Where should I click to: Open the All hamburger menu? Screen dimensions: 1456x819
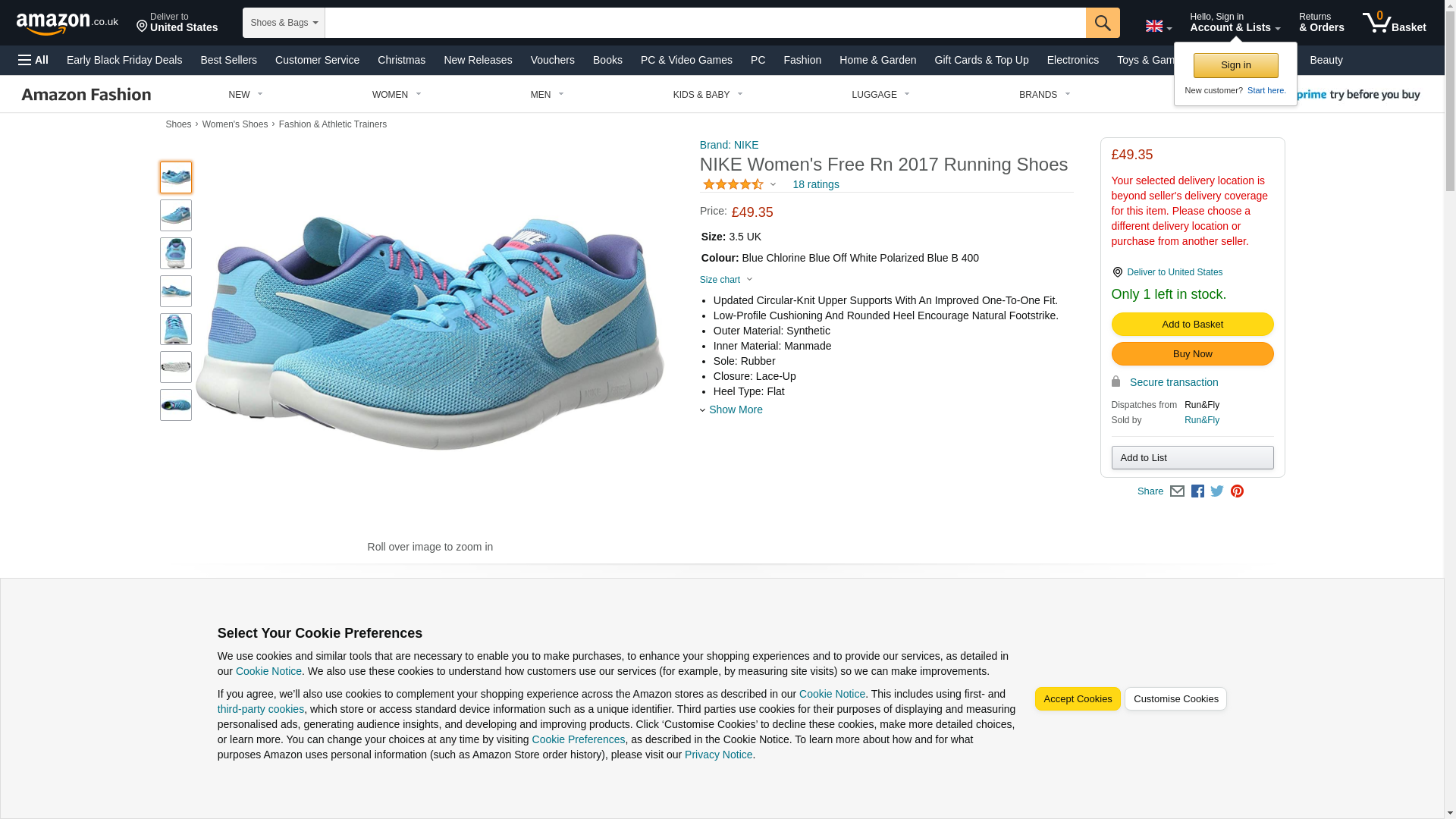click(x=33, y=60)
